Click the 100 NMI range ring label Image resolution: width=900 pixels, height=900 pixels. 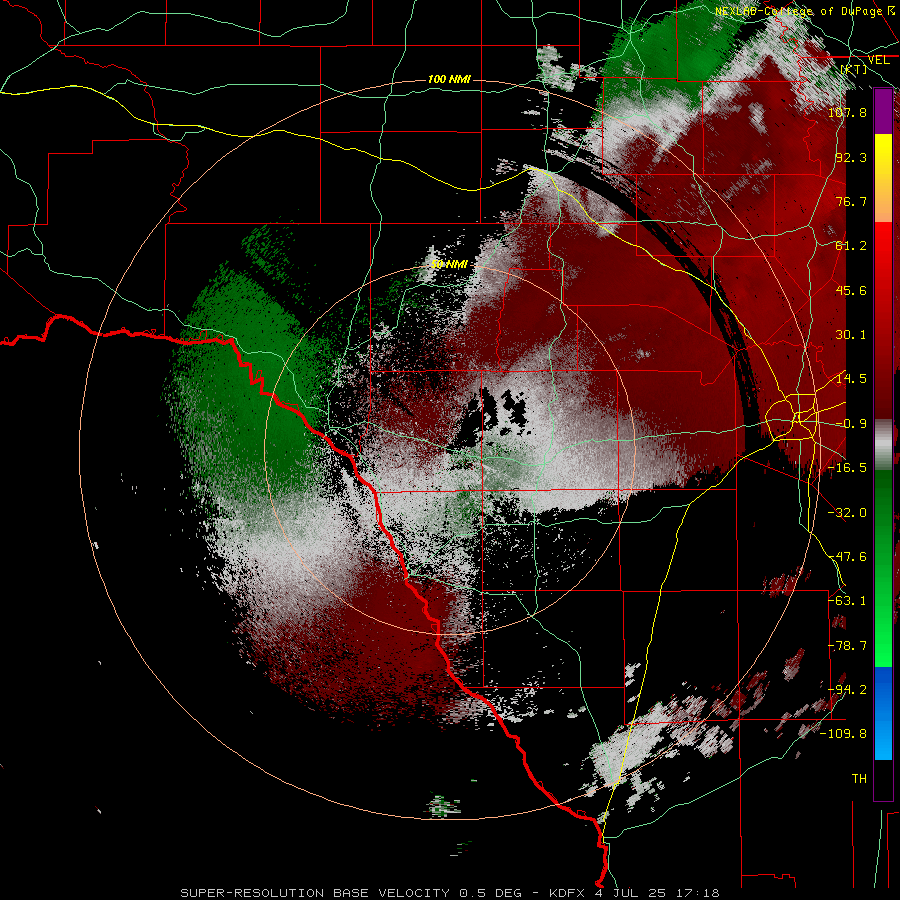click(449, 79)
